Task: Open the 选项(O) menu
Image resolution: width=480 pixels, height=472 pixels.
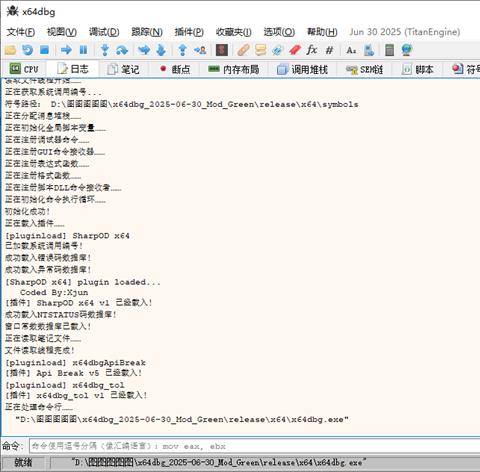Action: point(279,32)
